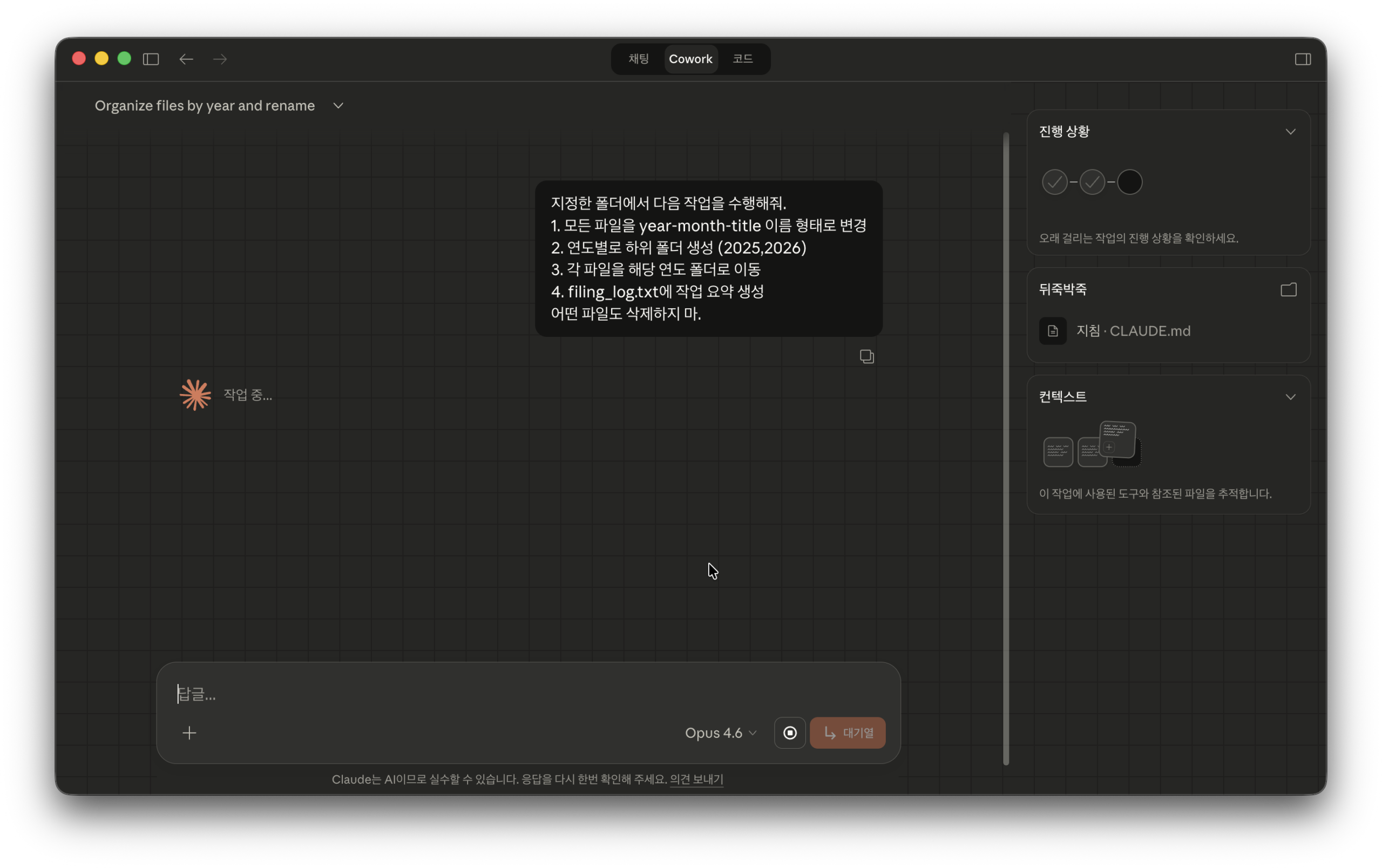Collapse the 컨텍스트 panel
Screen dimensions: 1382x868
pyautogui.click(x=1290, y=397)
